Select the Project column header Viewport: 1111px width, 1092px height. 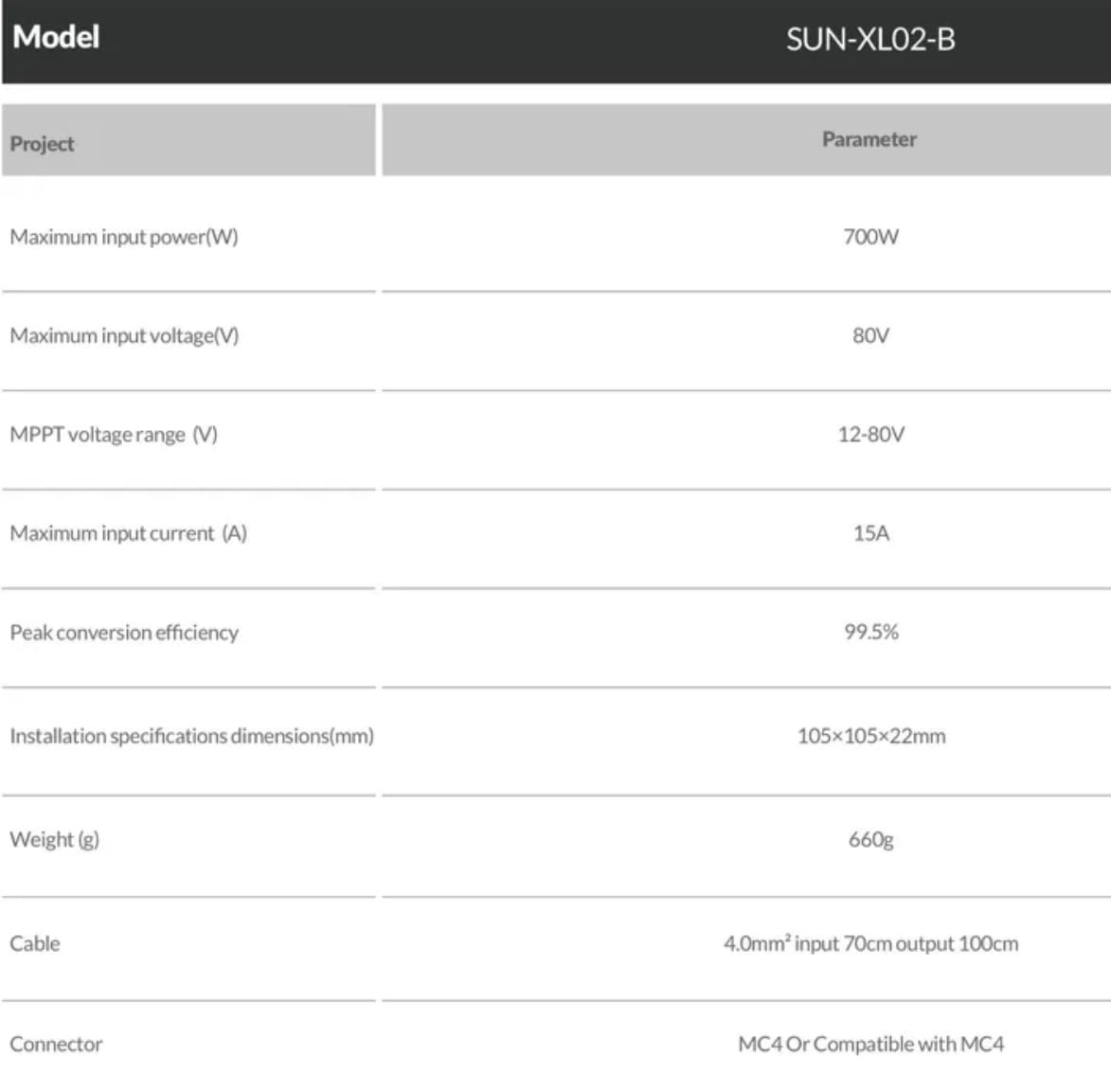(43, 144)
